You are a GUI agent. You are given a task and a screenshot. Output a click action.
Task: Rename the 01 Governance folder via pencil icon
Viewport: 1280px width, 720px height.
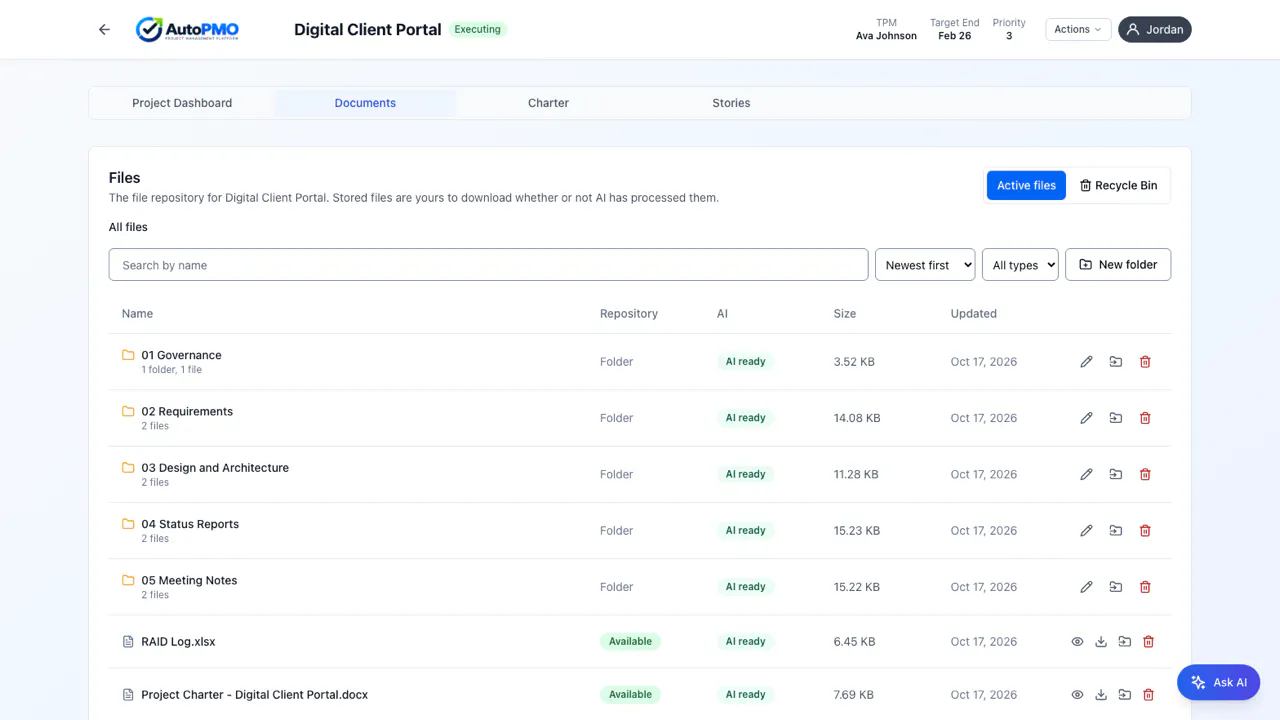click(1086, 362)
